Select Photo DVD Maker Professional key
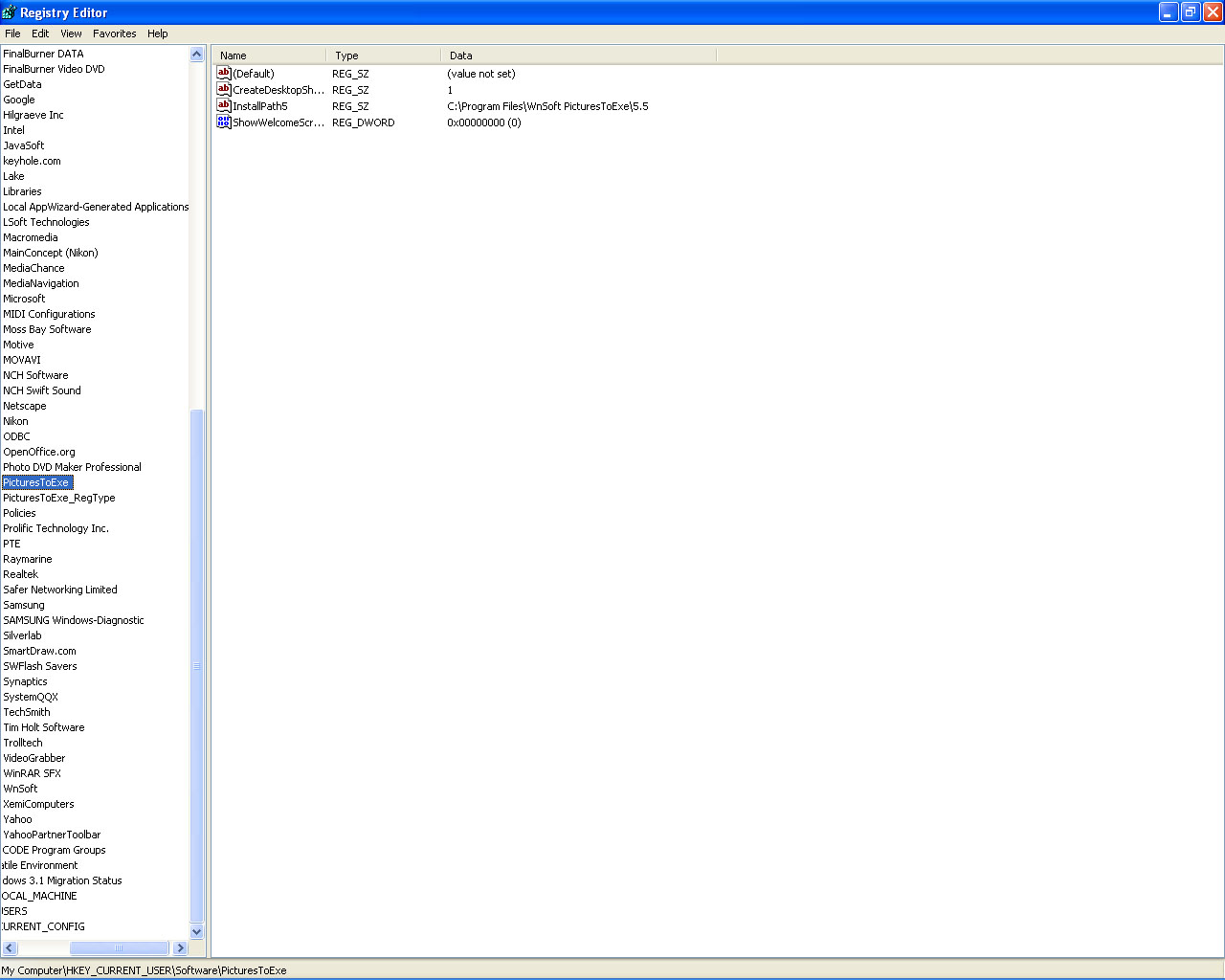Viewport: 1225px width, 980px height. (72, 467)
